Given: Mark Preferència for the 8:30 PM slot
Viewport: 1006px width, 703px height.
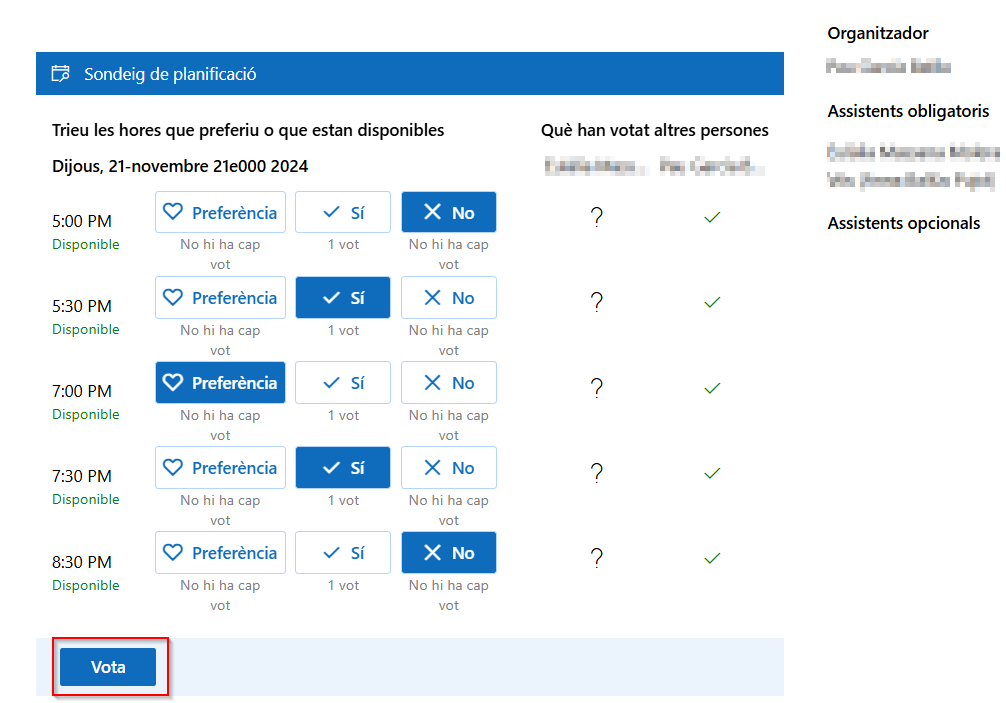Looking at the screenshot, I should pos(220,553).
